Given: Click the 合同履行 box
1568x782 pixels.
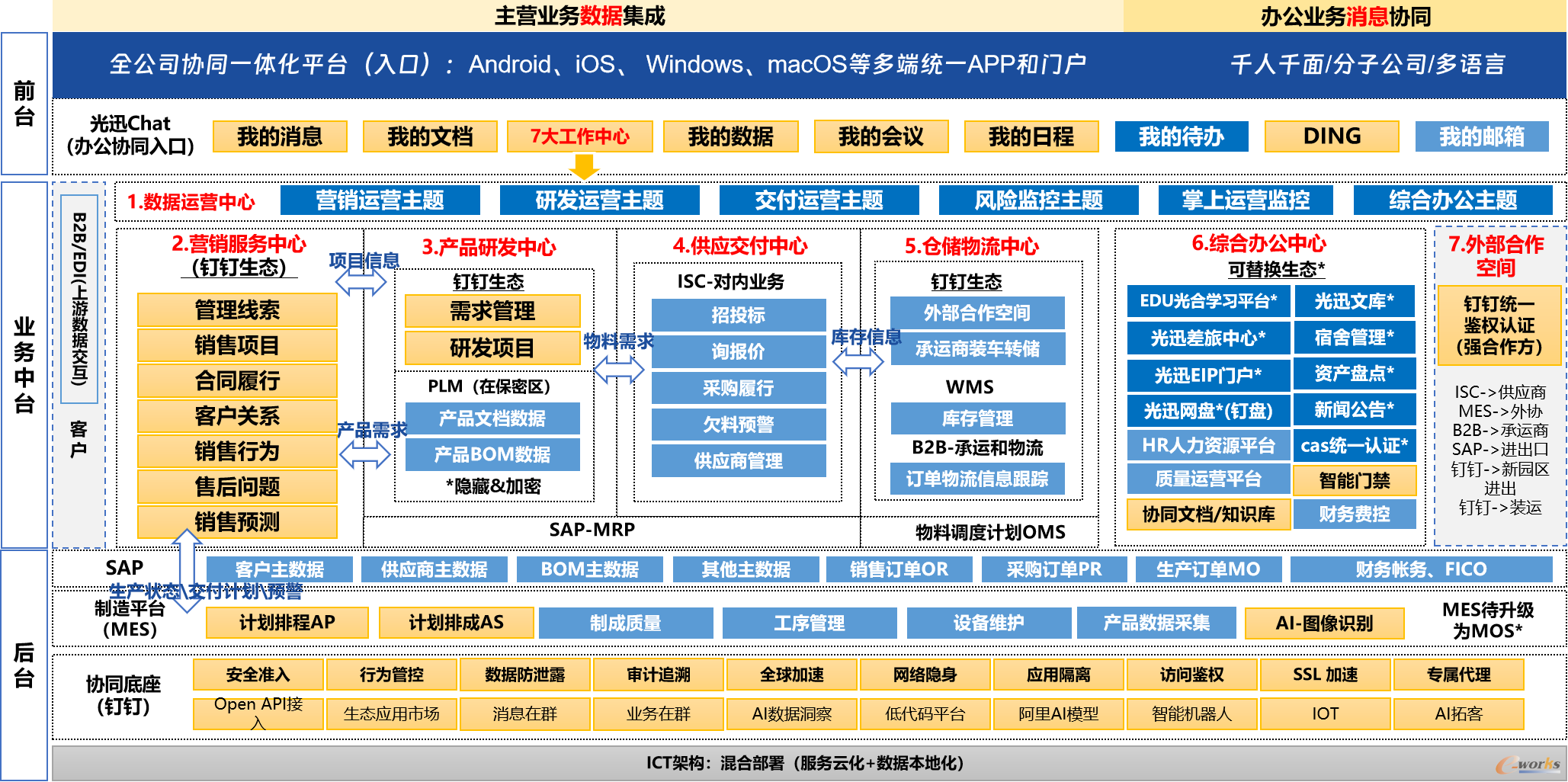Looking at the screenshot, I should [237, 380].
